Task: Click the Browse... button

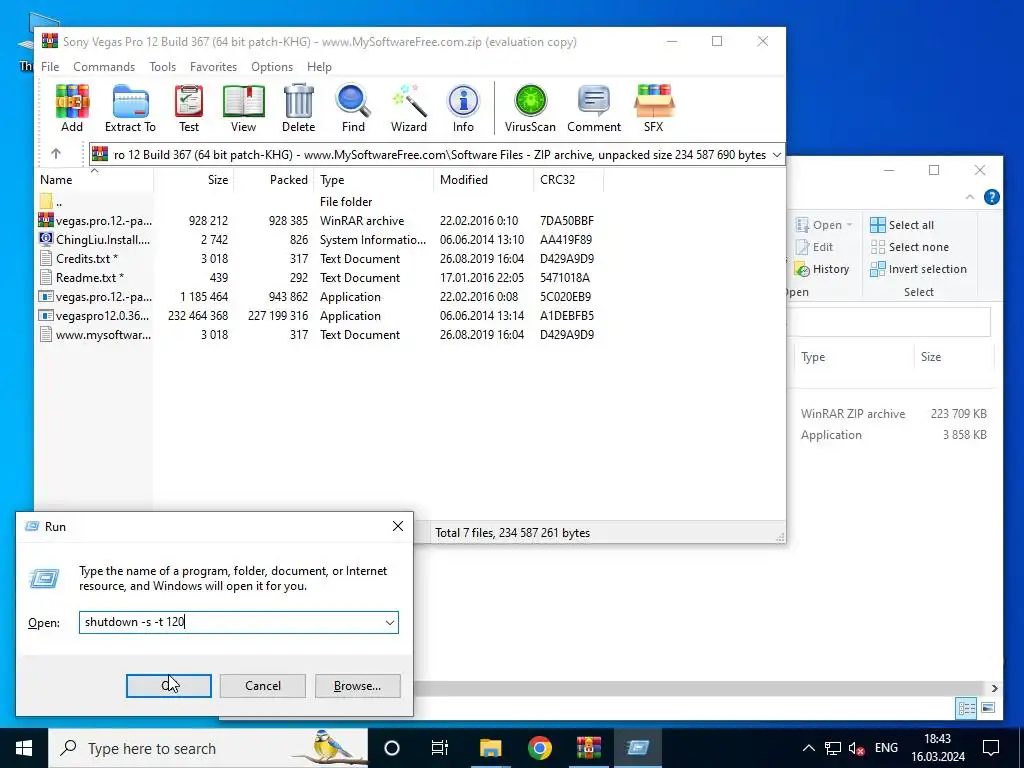Action: [x=357, y=686]
